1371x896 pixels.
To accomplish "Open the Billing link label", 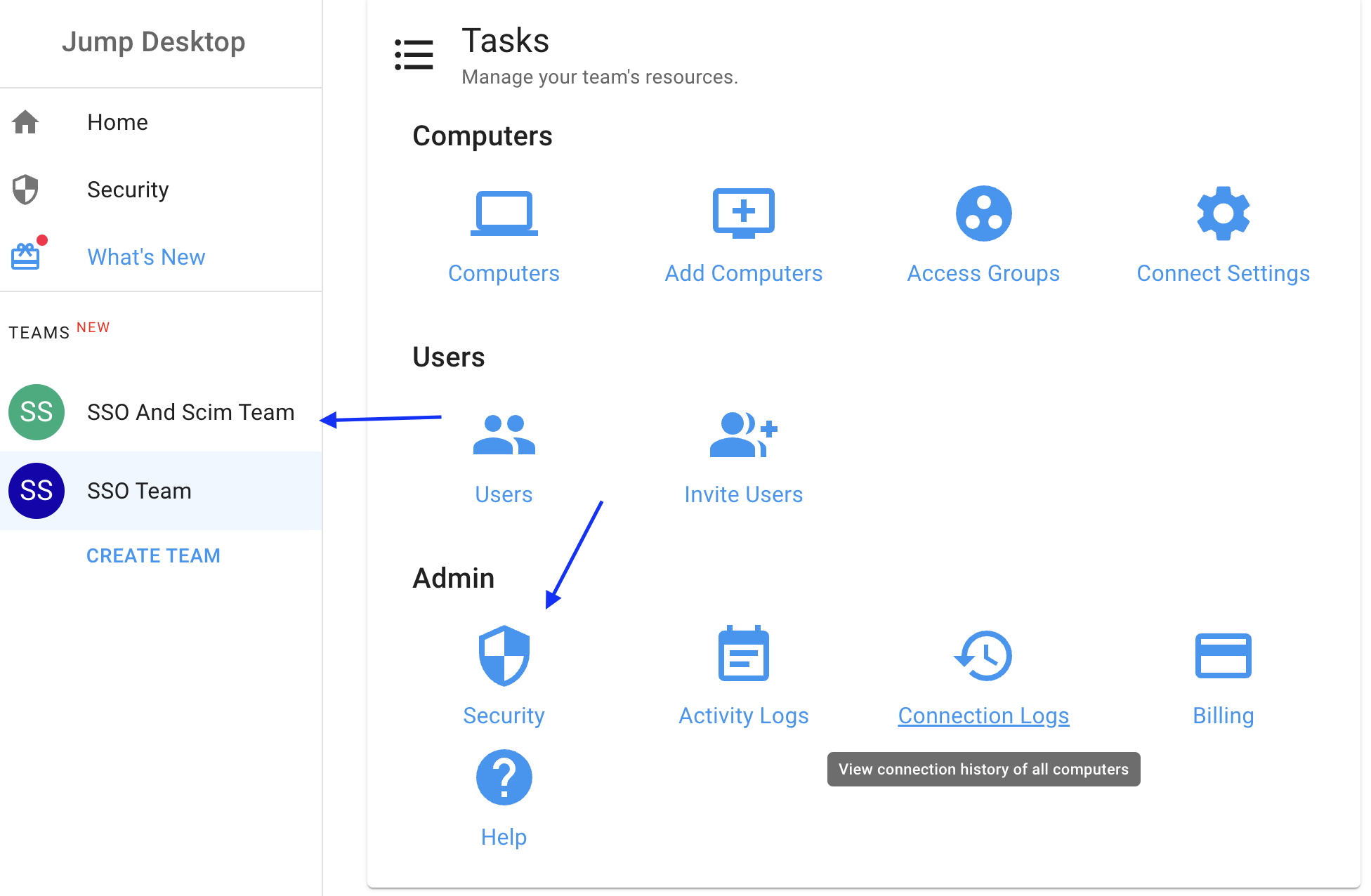I will tap(1223, 716).
